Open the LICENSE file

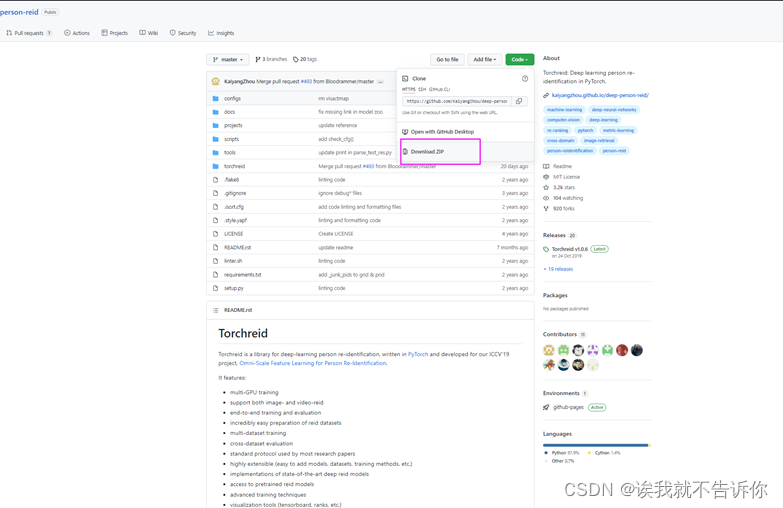234,234
